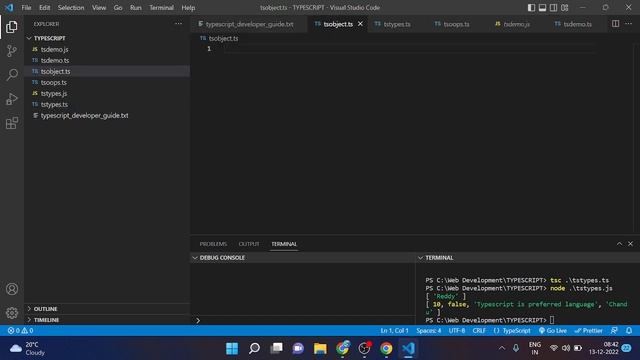
Task: Select the TERMINAL panel tab
Action: [x=284, y=244]
